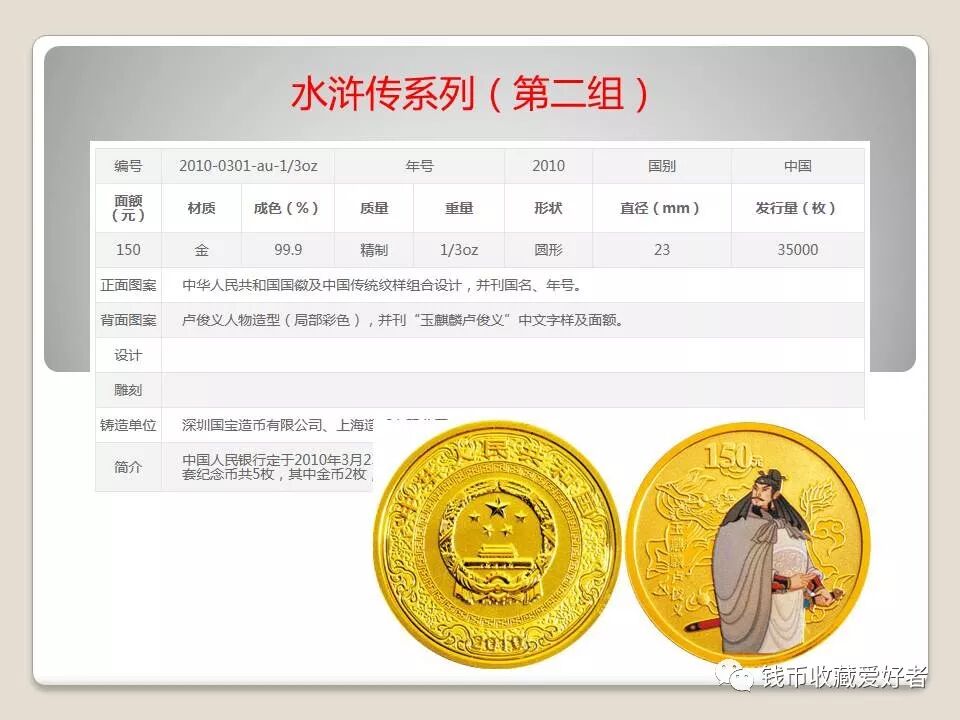Select the face value 150 cell
This screenshot has height=720, width=960.
[x=128, y=250]
